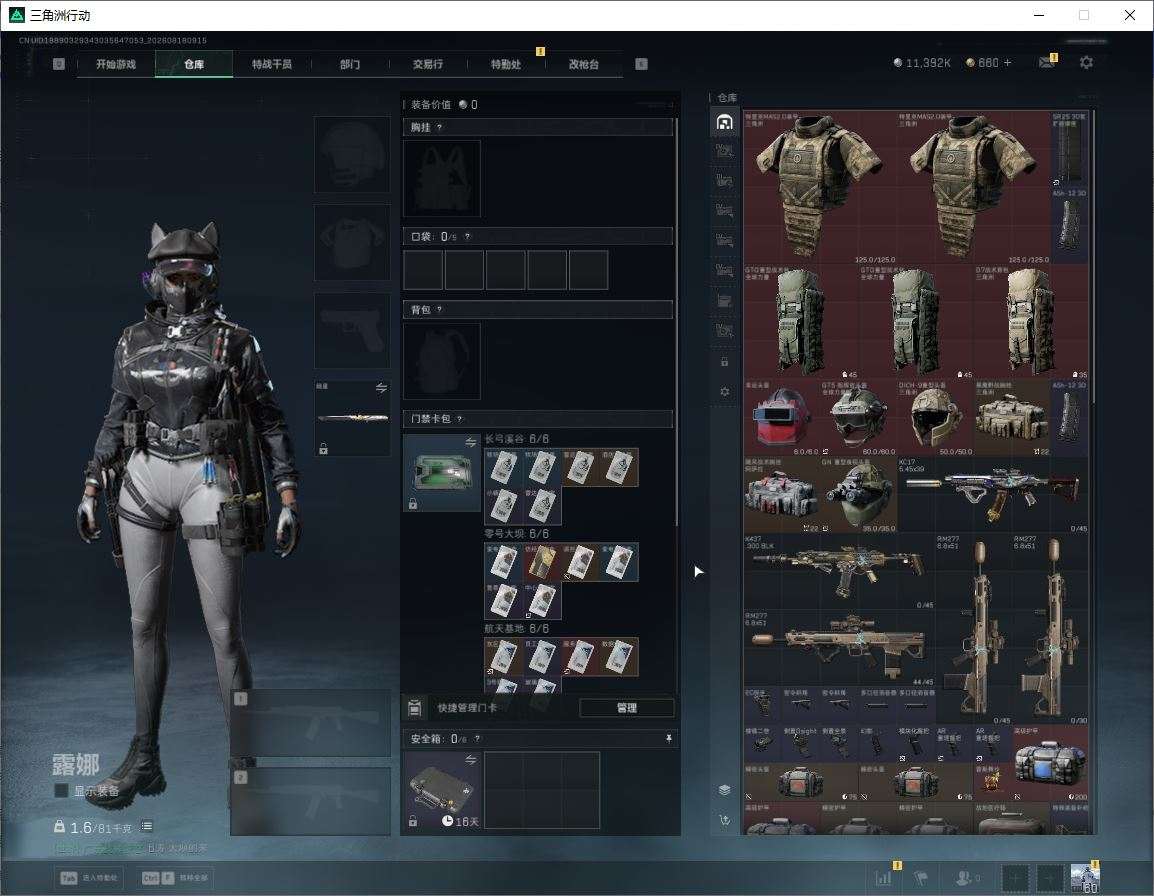
Task: Pin the 安全箱 section
Action: pyautogui.click(x=668, y=738)
